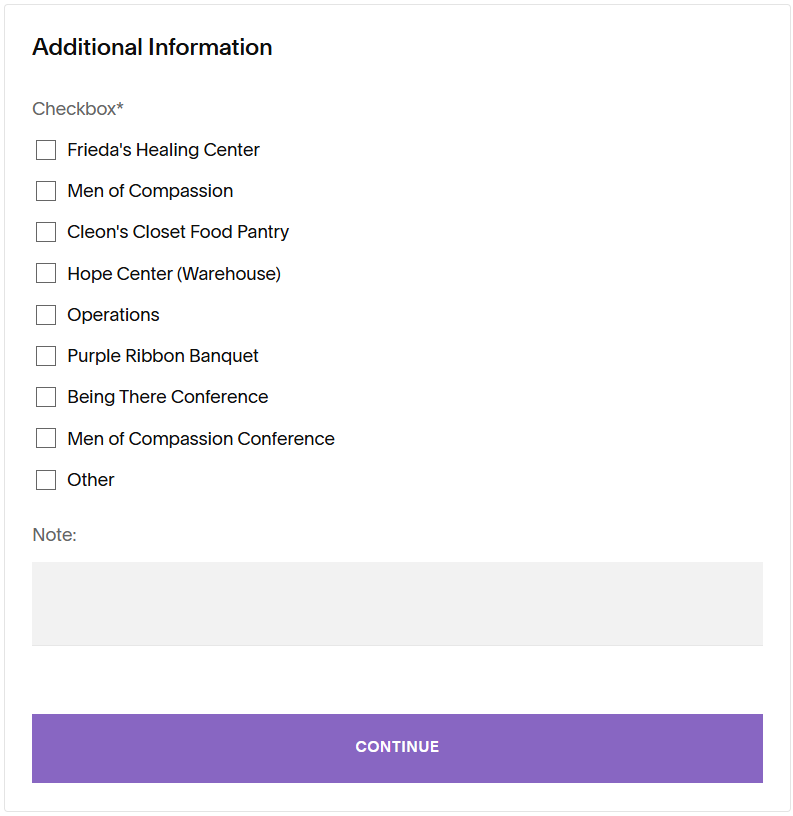This screenshot has width=793, height=816.
Task: Tick the Being There Conference checkbox
Action: pyautogui.click(x=46, y=397)
